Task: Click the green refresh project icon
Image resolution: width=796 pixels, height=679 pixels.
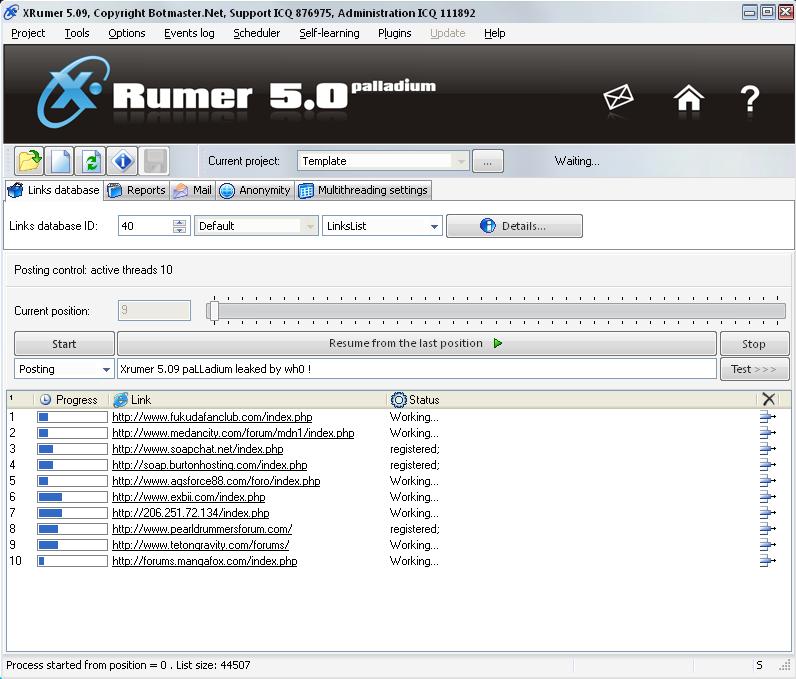Action: (x=91, y=161)
